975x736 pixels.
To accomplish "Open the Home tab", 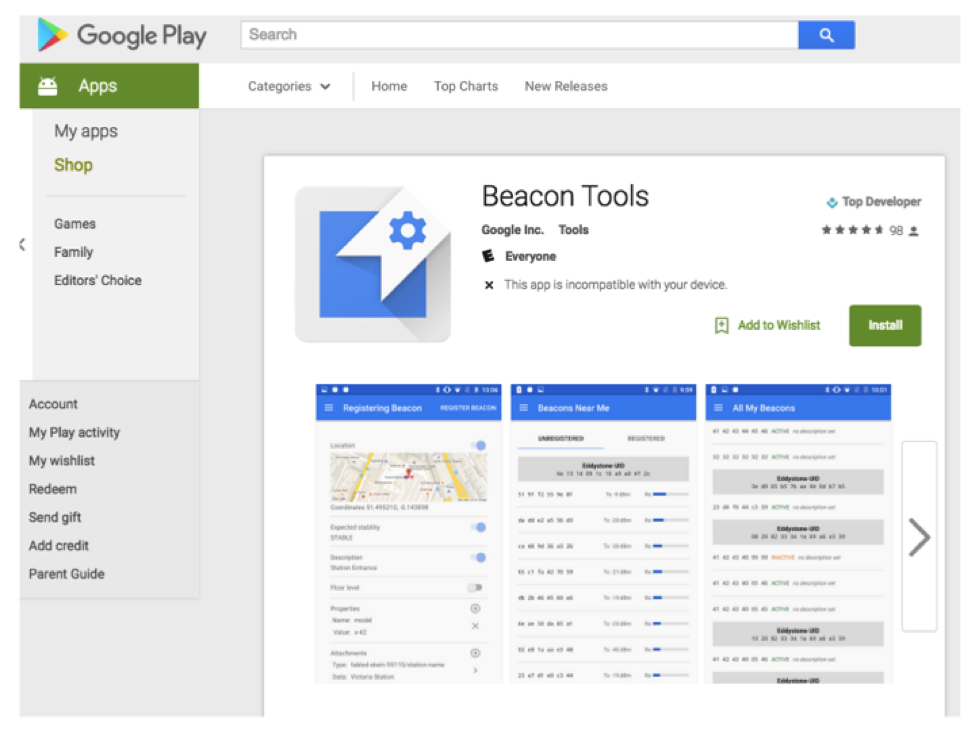I will (x=389, y=86).
